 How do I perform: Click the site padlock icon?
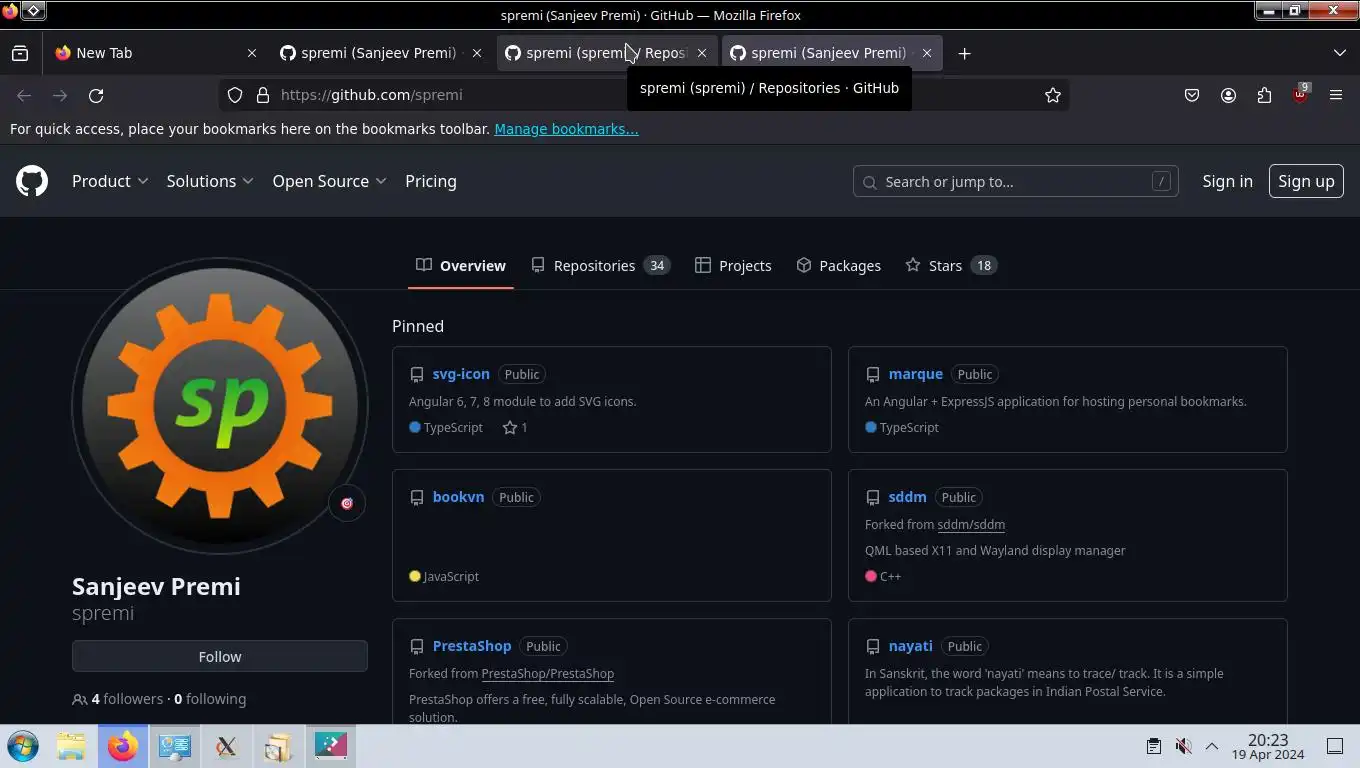click(263, 95)
